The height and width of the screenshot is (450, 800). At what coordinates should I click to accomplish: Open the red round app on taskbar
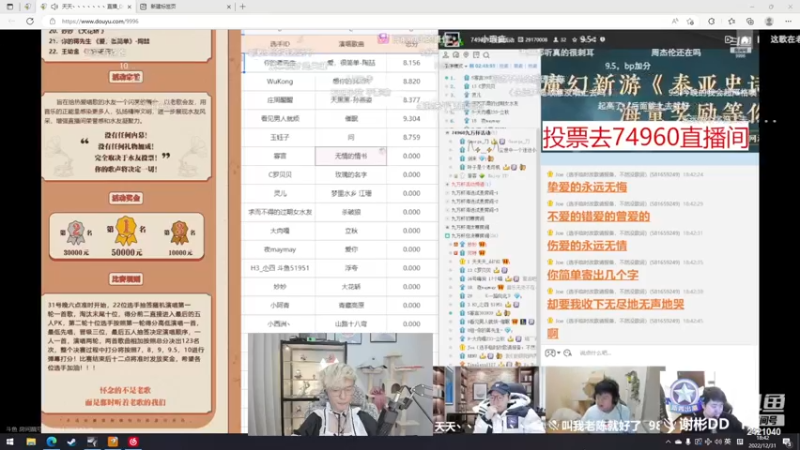pyautogui.click(x=133, y=442)
